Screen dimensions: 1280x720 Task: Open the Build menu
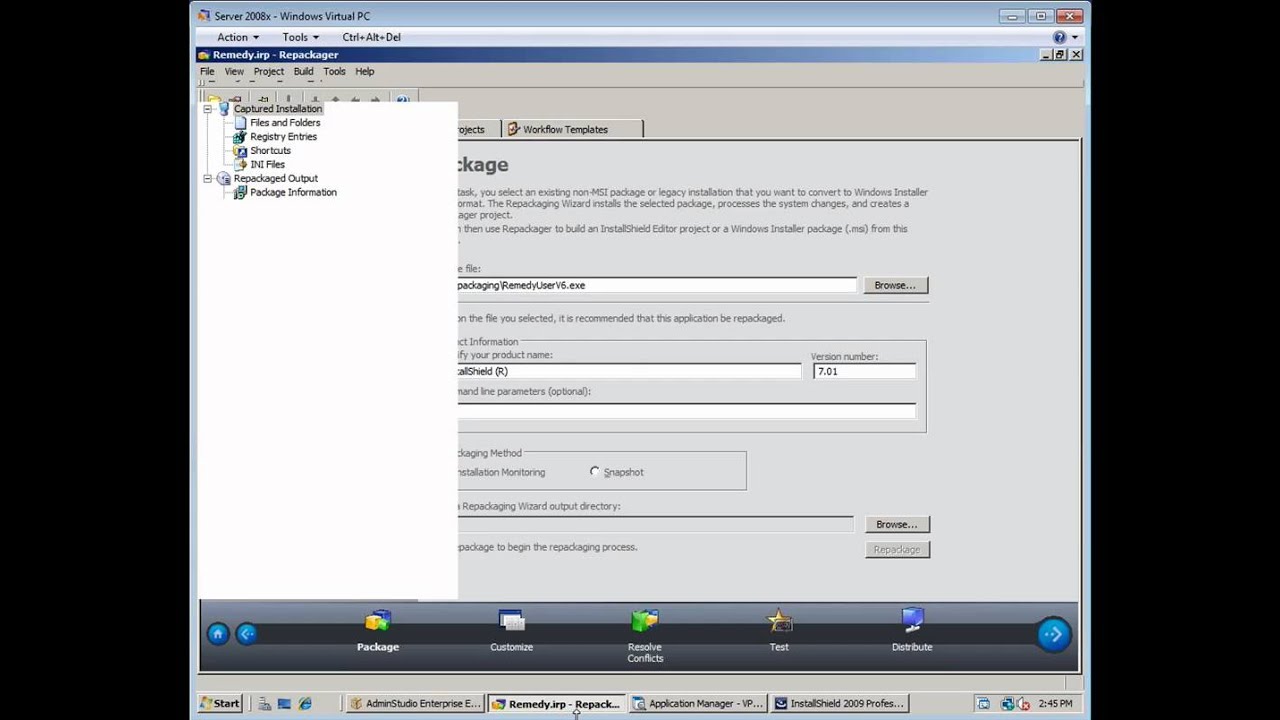pos(303,72)
